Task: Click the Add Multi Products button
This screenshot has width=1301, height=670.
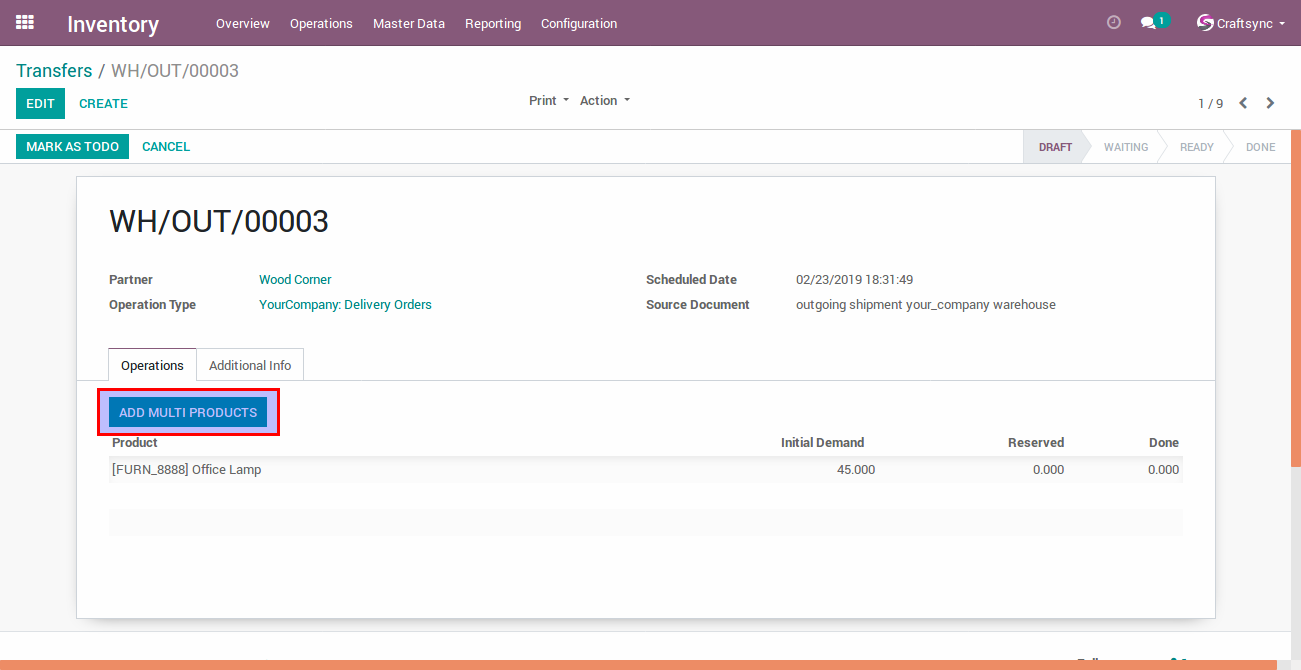Action: coord(188,412)
